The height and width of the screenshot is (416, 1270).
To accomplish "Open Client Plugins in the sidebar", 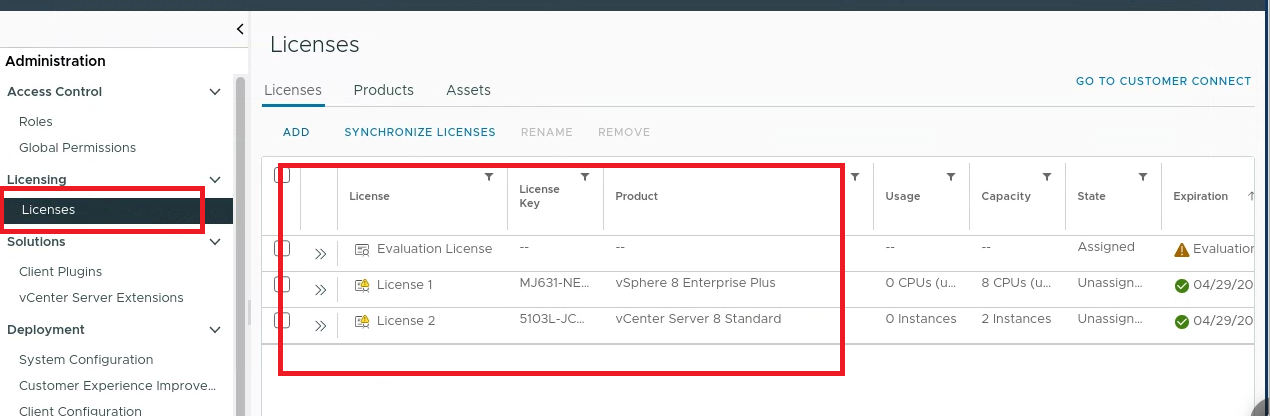I will tap(60, 271).
